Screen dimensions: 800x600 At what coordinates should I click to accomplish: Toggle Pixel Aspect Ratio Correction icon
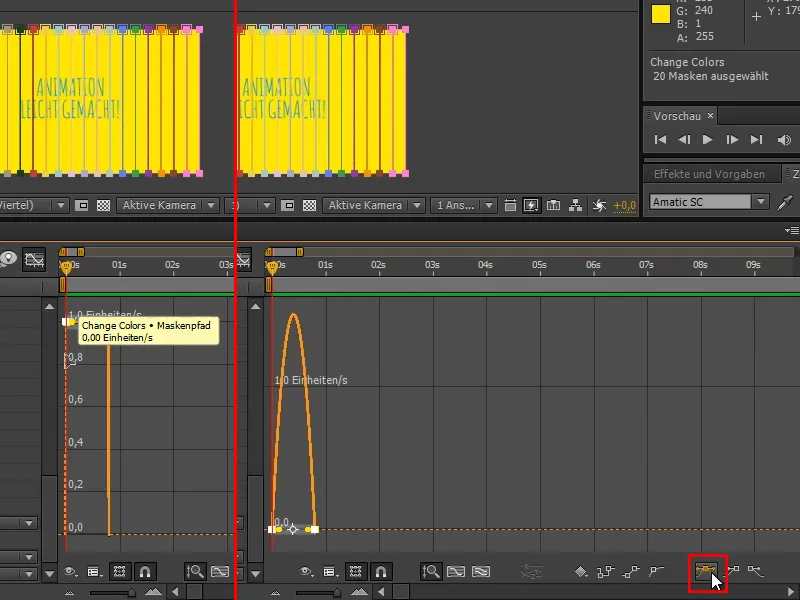(x=510, y=205)
